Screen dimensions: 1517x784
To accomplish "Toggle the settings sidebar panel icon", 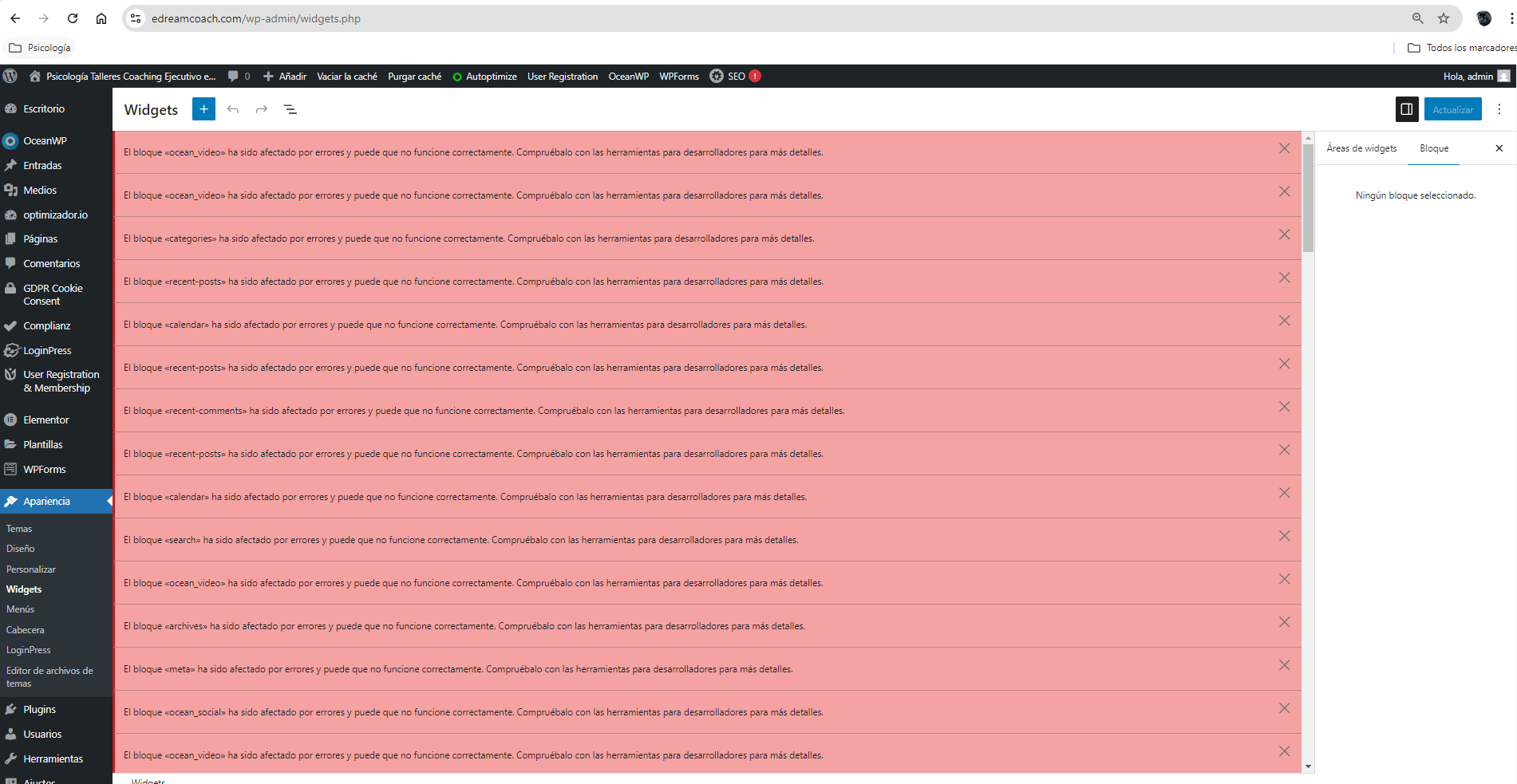I will pyautogui.click(x=1407, y=109).
